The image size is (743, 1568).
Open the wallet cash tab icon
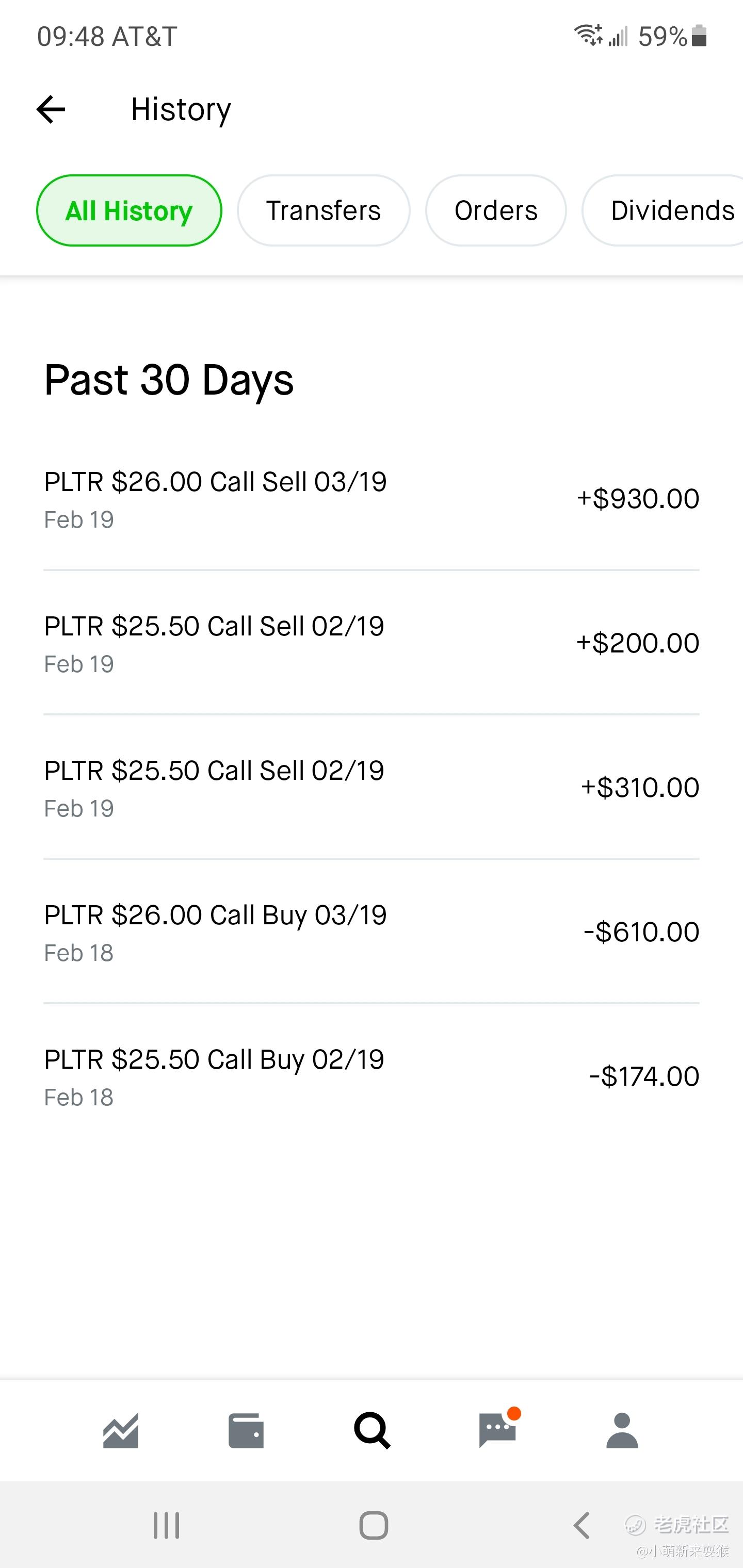pos(246,1430)
